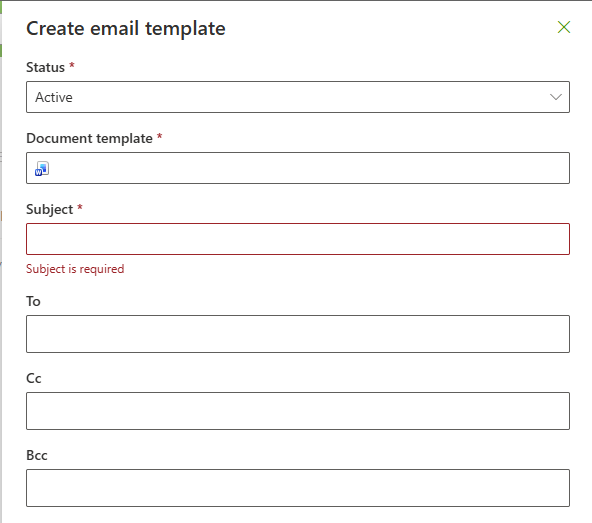Focus the Document template input box
The width and height of the screenshot is (592, 523).
tap(298, 168)
